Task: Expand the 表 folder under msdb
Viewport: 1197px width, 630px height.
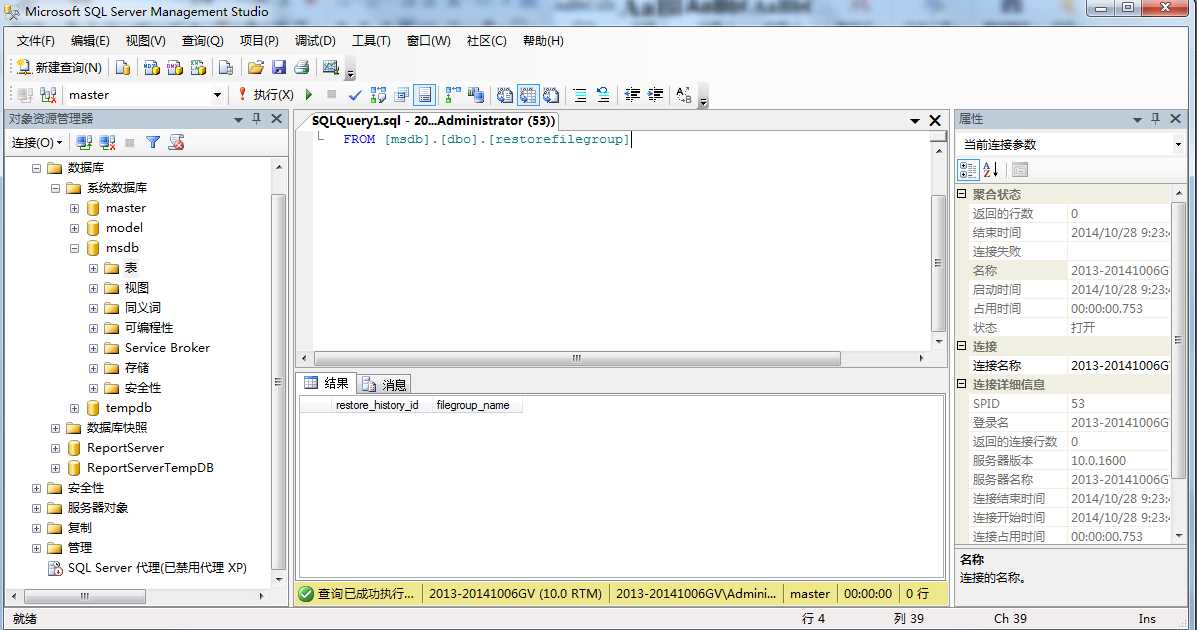Action: click(93, 268)
